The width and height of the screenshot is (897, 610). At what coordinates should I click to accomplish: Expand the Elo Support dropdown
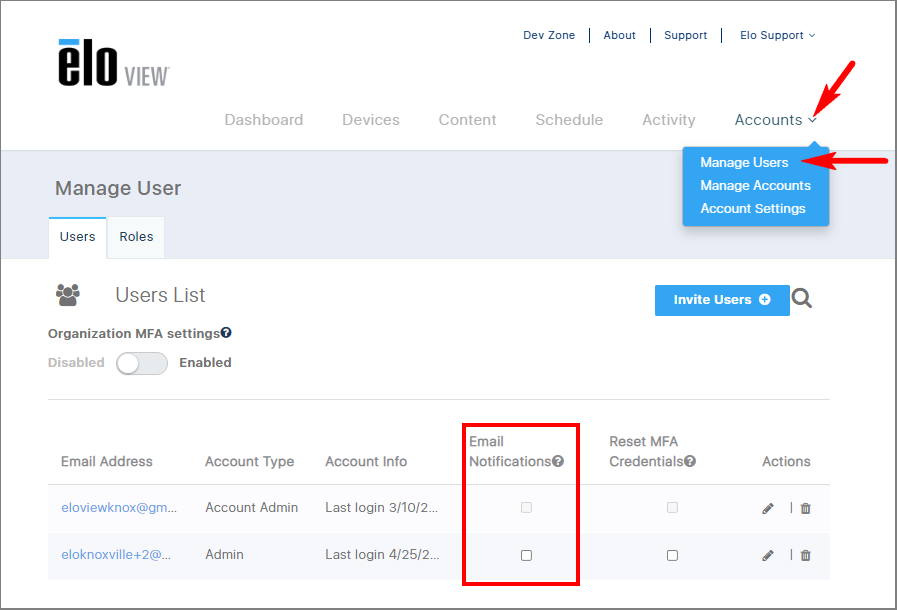[777, 35]
